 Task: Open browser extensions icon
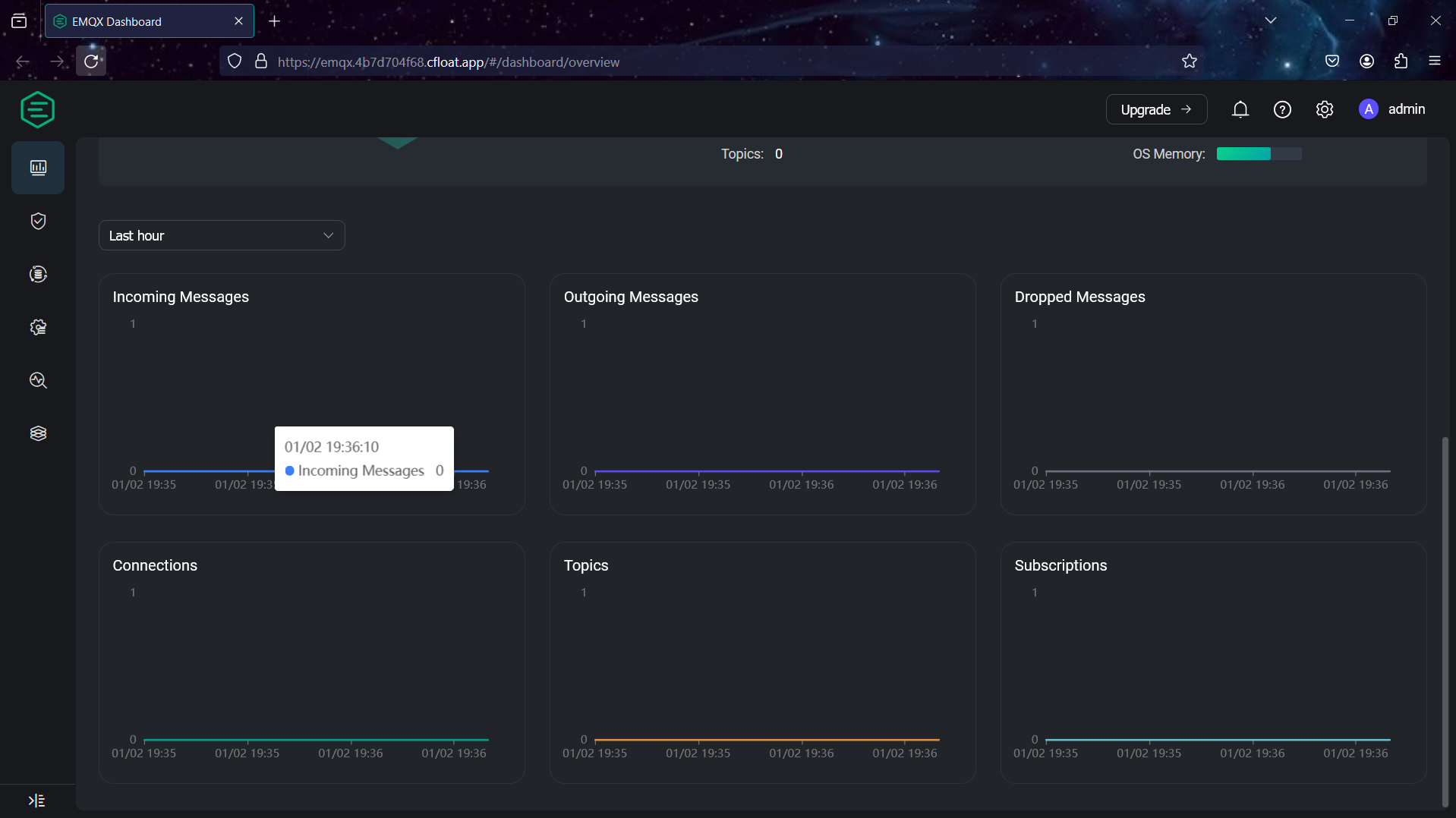tap(1401, 61)
